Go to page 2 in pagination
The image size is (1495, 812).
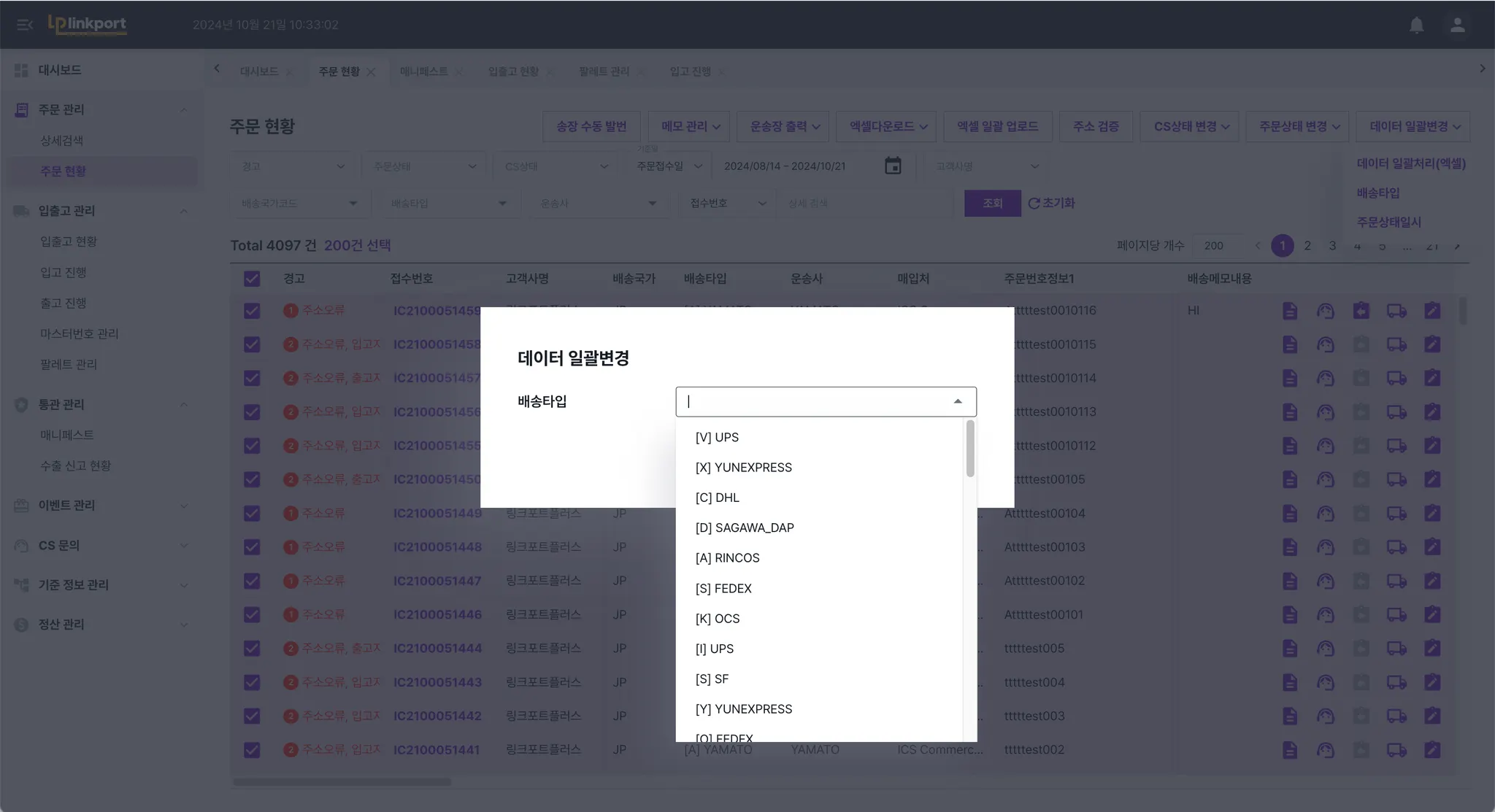(x=1307, y=246)
